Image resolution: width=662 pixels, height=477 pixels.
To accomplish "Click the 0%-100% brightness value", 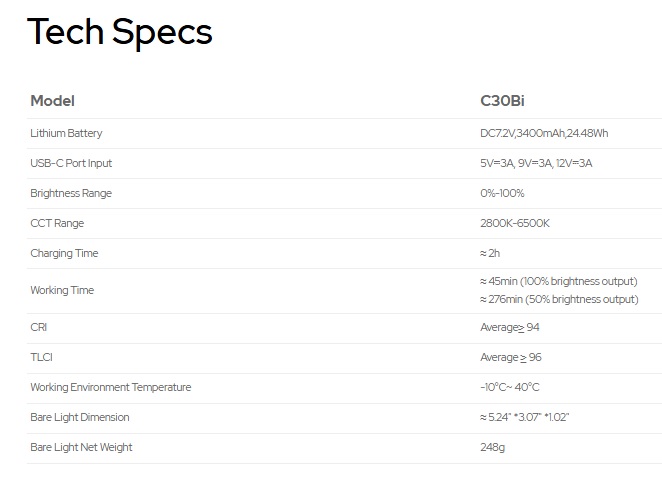I will [502, 193].
